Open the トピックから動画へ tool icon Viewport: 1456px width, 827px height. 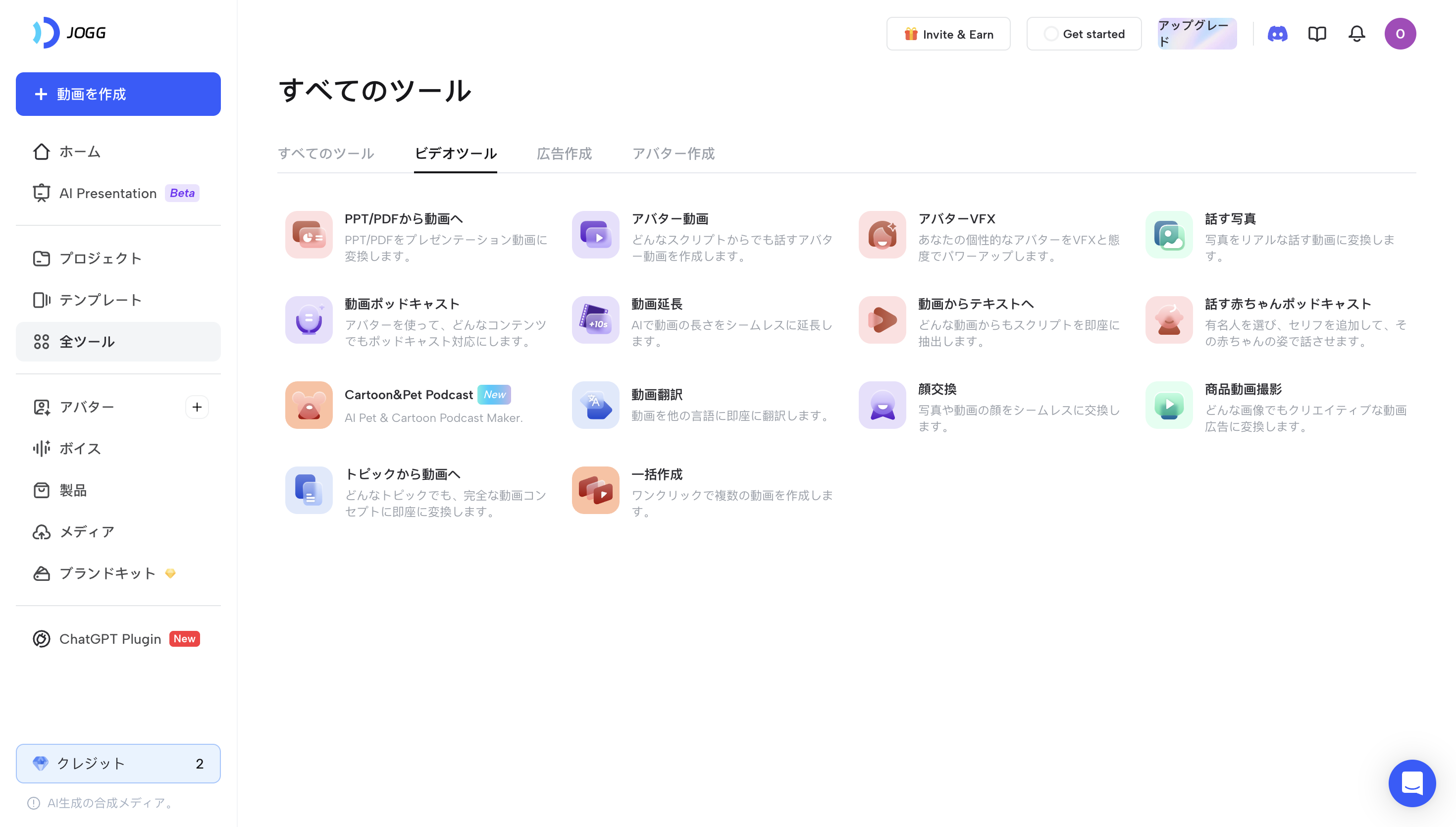pos(309,490)
